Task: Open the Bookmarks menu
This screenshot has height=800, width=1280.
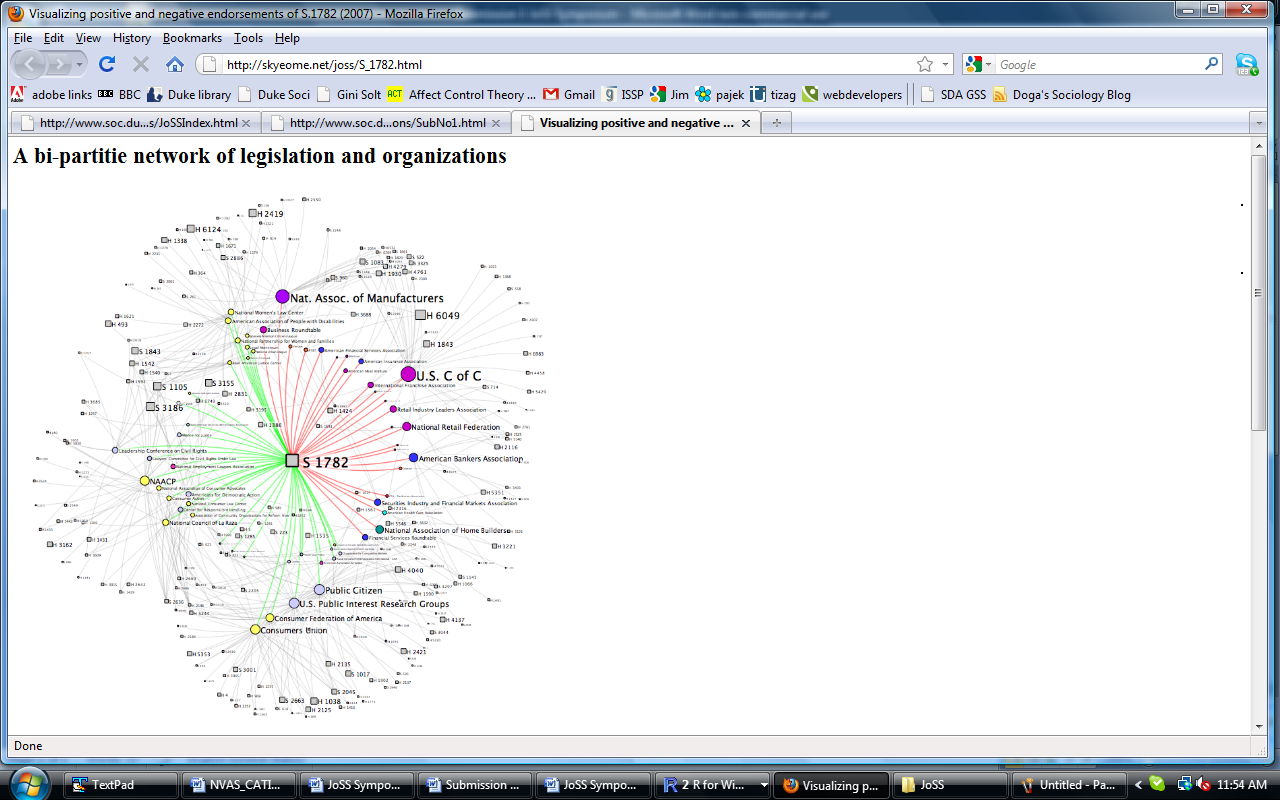Action: [x=193, y=38]
